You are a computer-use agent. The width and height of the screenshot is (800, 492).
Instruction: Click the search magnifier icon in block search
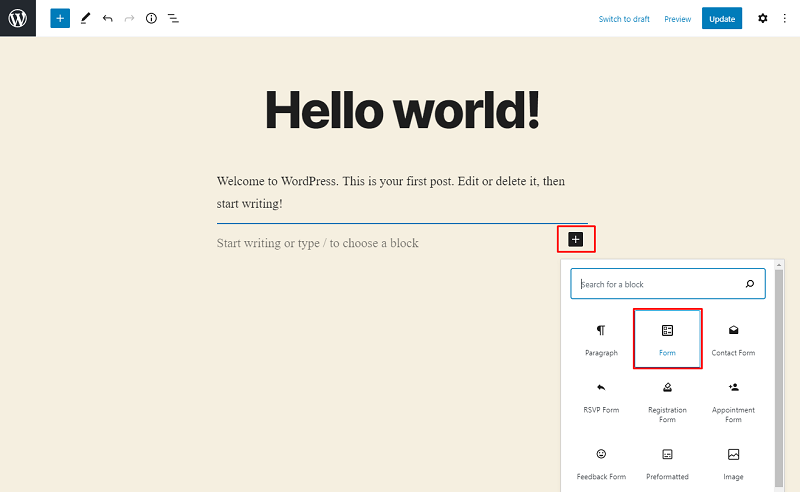click(x=749, y=284)
